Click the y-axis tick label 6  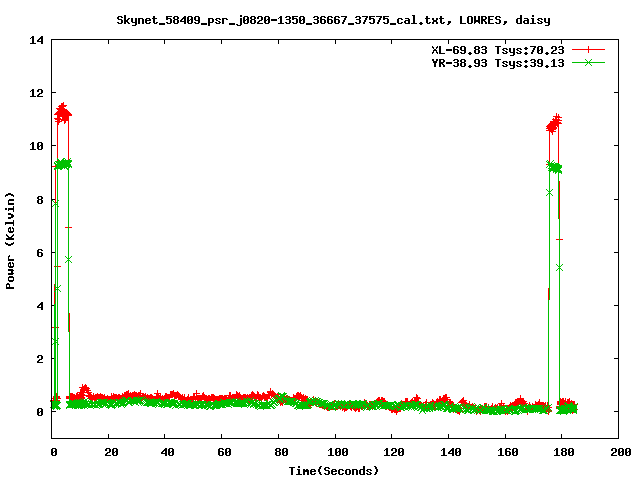coord(40,253)
